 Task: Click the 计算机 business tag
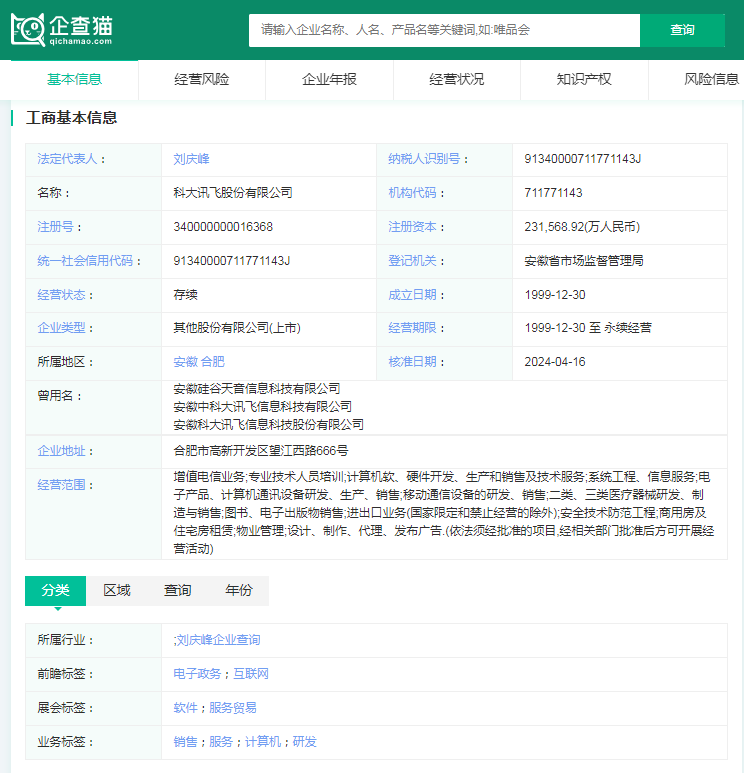click(x=263, y=742)
